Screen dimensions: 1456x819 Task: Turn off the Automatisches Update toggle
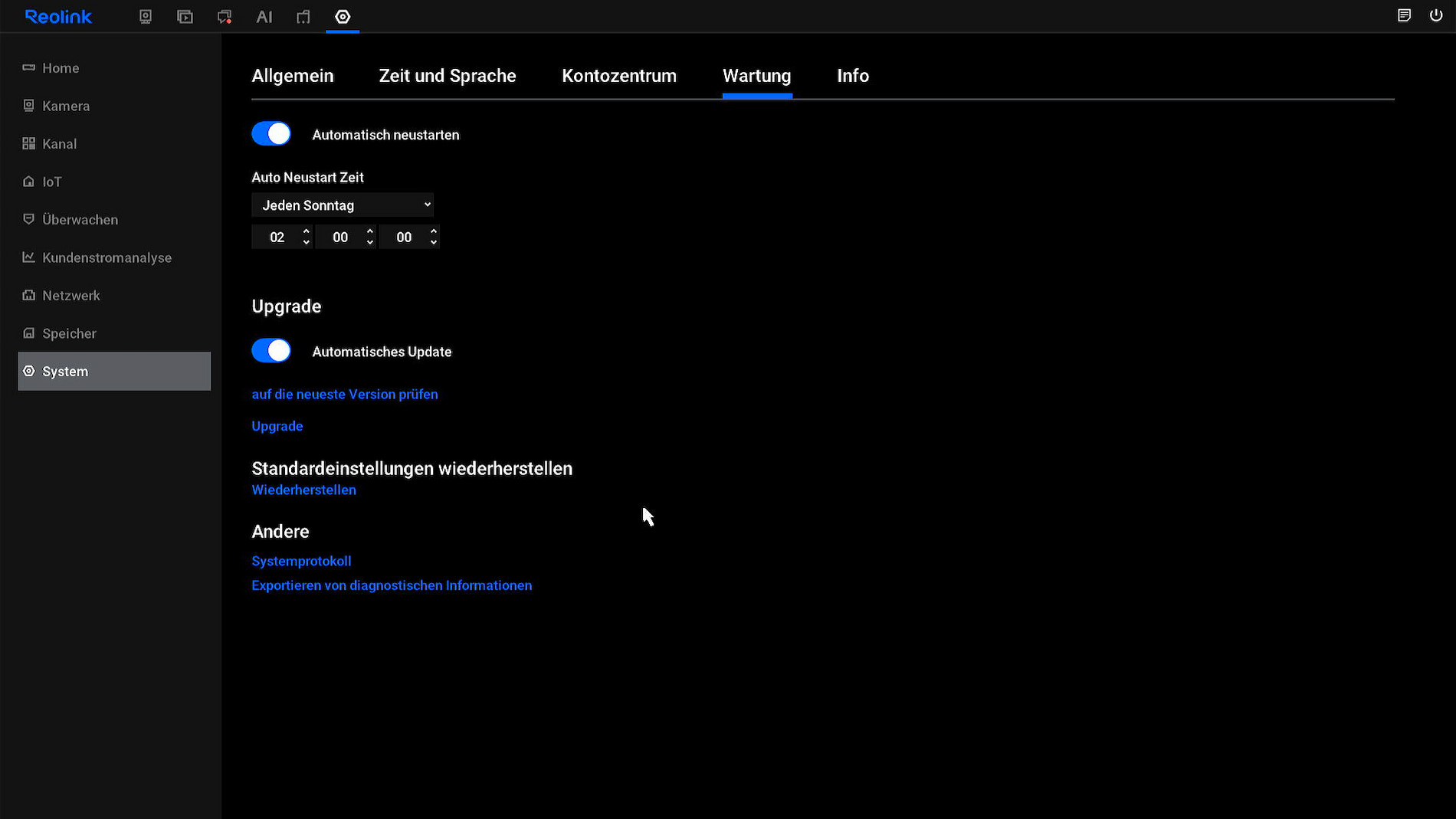point(271,351)
